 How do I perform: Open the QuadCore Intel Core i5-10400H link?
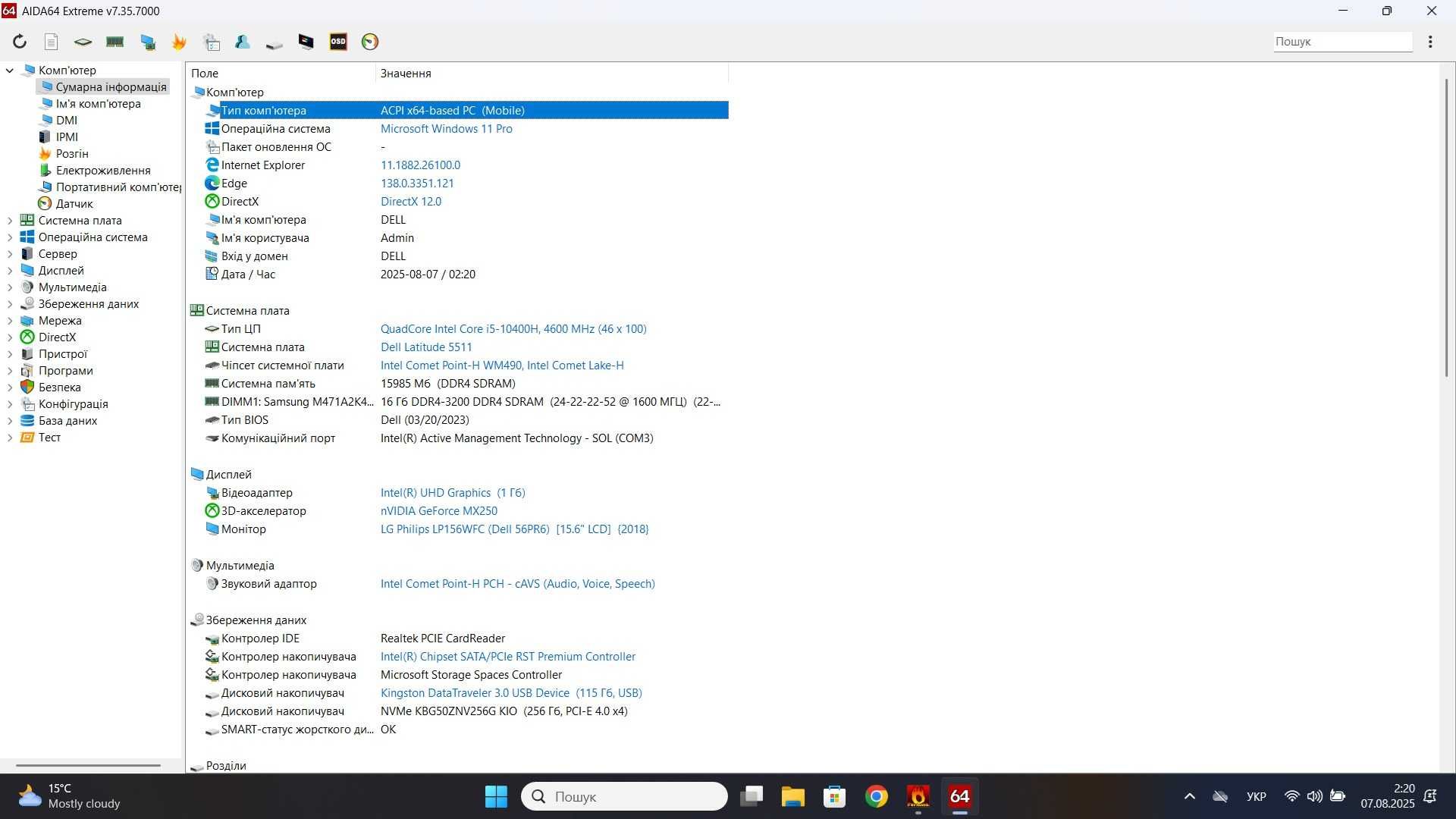[x=513, y=329]
